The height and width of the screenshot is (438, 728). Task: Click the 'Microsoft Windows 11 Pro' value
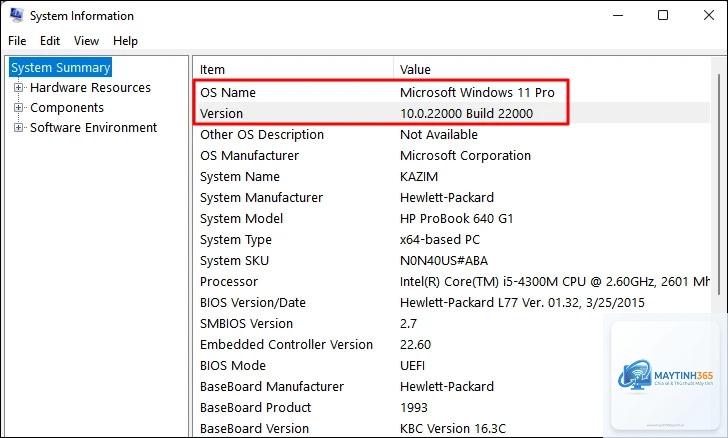pyautogui.click(x=477, y=92)
